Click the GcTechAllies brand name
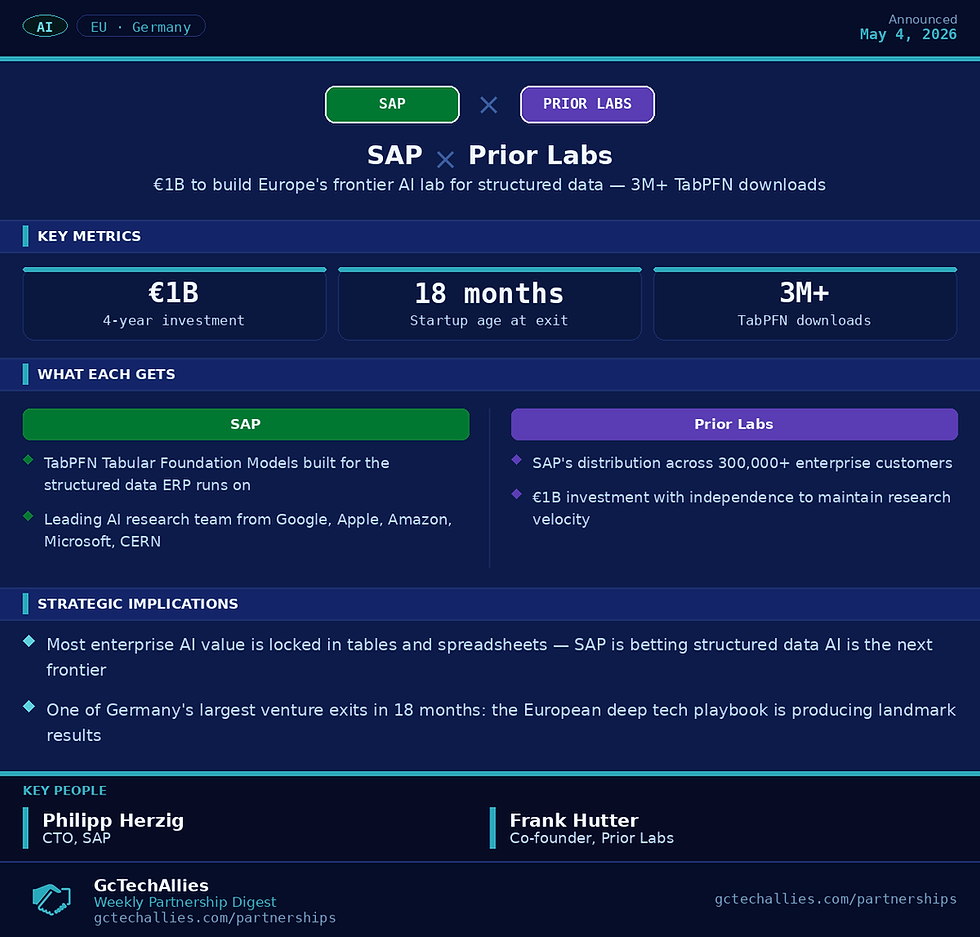 (151, 885)
